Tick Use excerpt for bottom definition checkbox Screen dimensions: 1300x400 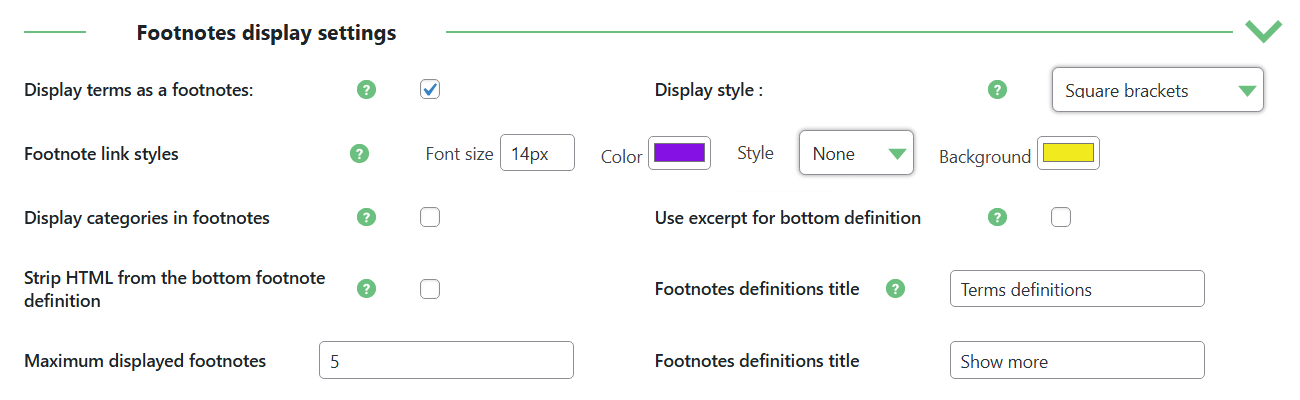(1061, 217)
